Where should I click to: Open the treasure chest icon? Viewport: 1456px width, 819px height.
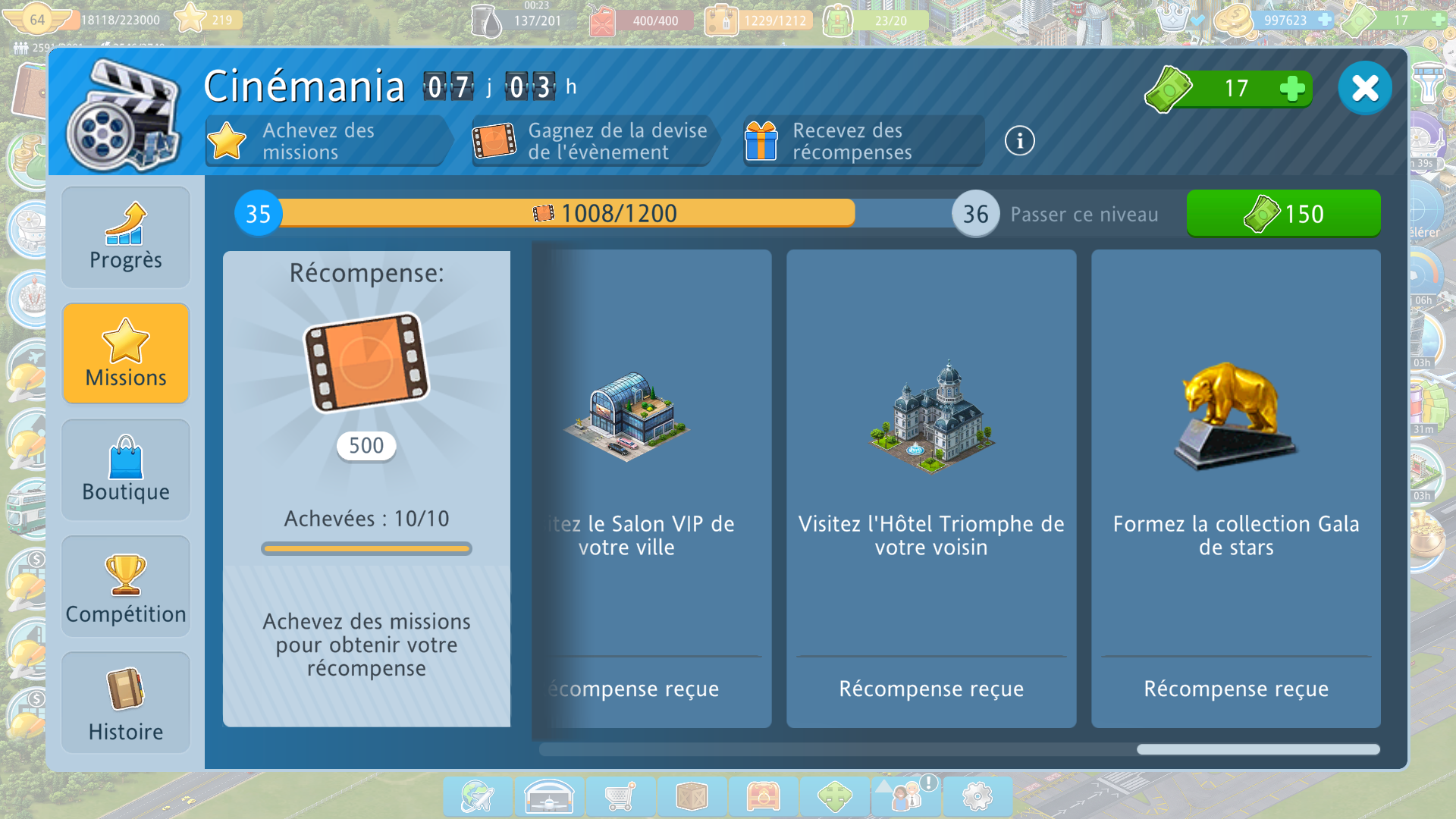coord(763,796)
